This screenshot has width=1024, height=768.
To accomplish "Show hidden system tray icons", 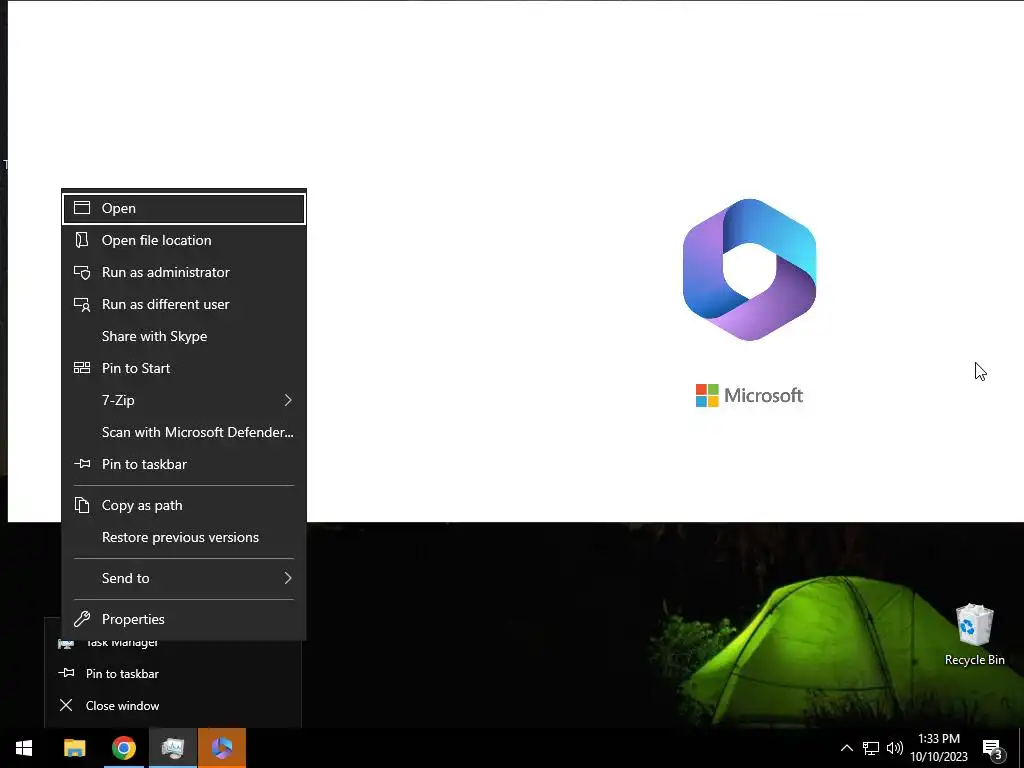I will point(846,748).
